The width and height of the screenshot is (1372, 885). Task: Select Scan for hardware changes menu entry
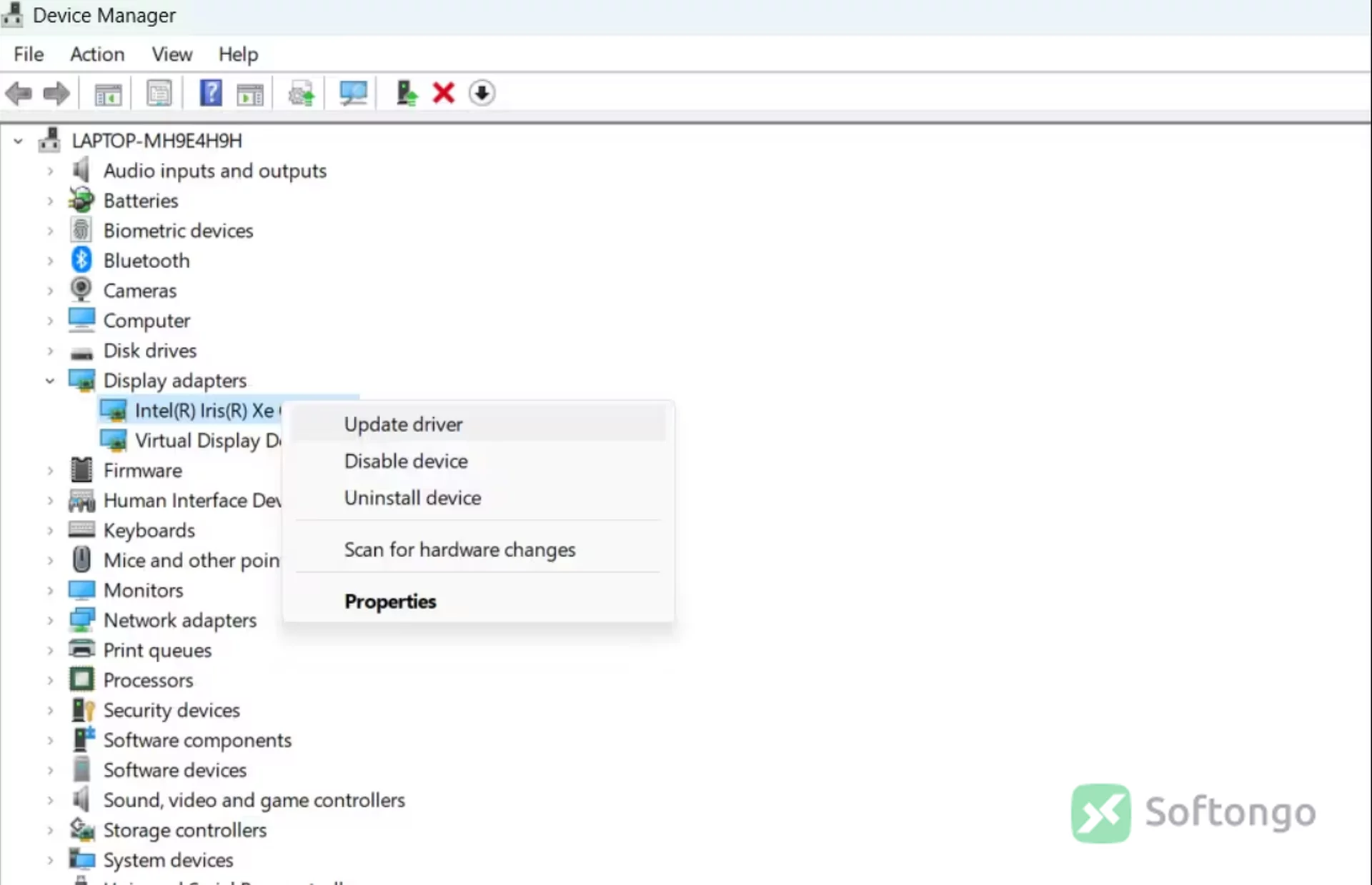(478, 549)
